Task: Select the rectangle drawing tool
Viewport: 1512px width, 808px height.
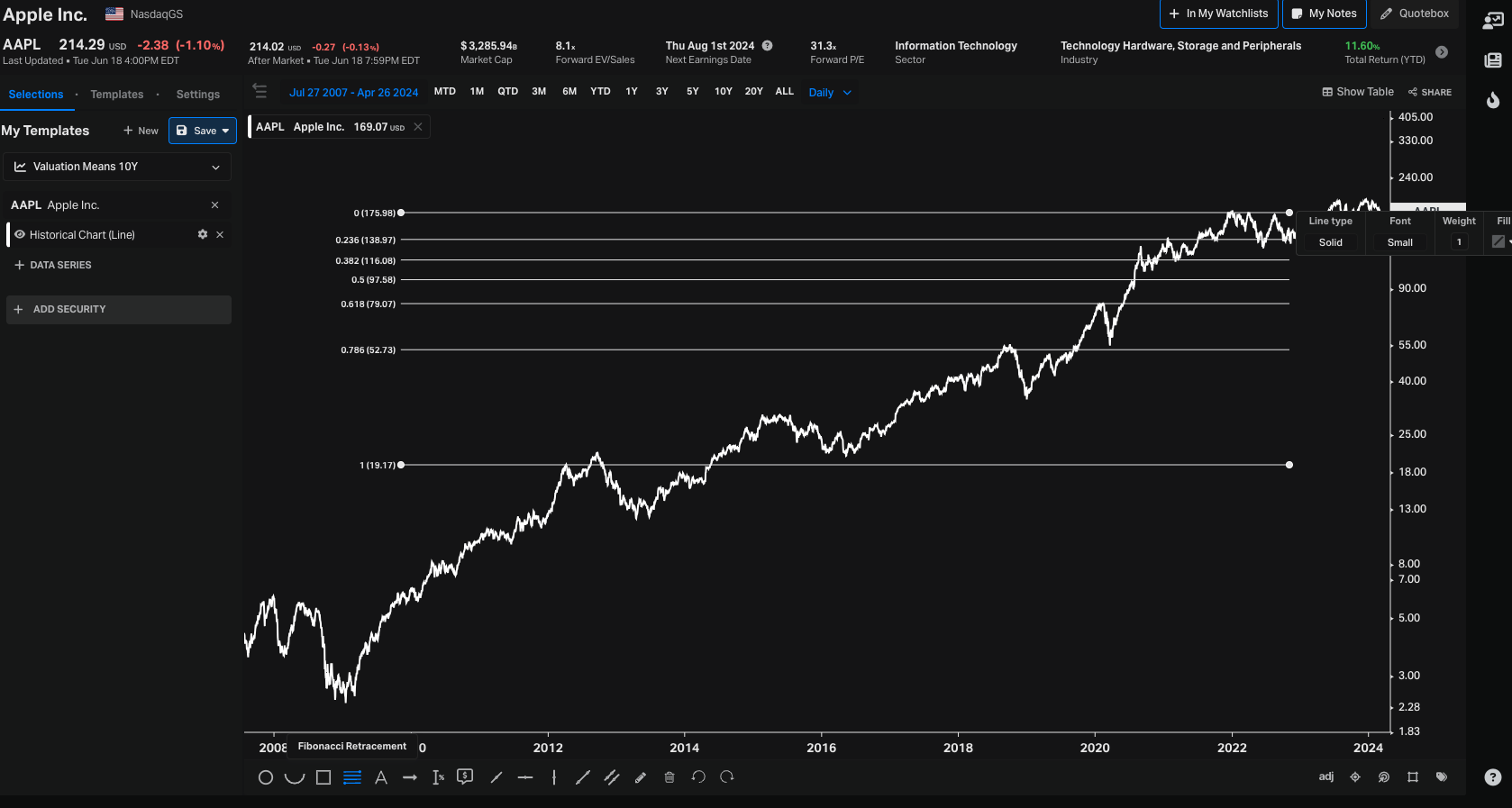Action: pyautogui.click(x=323, y=777)
